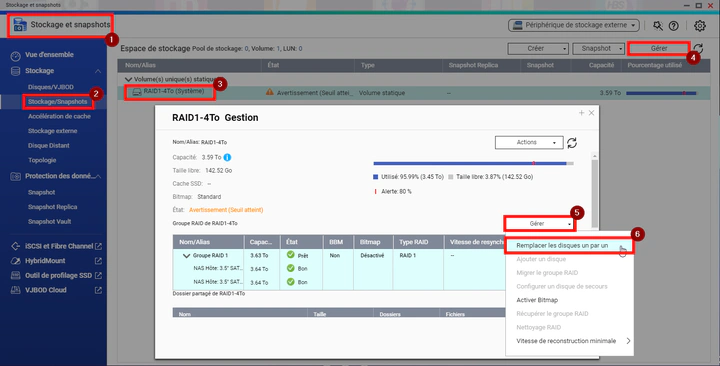Open the settings gear icon
The image size is (720, 366).
tap(699, 26)
